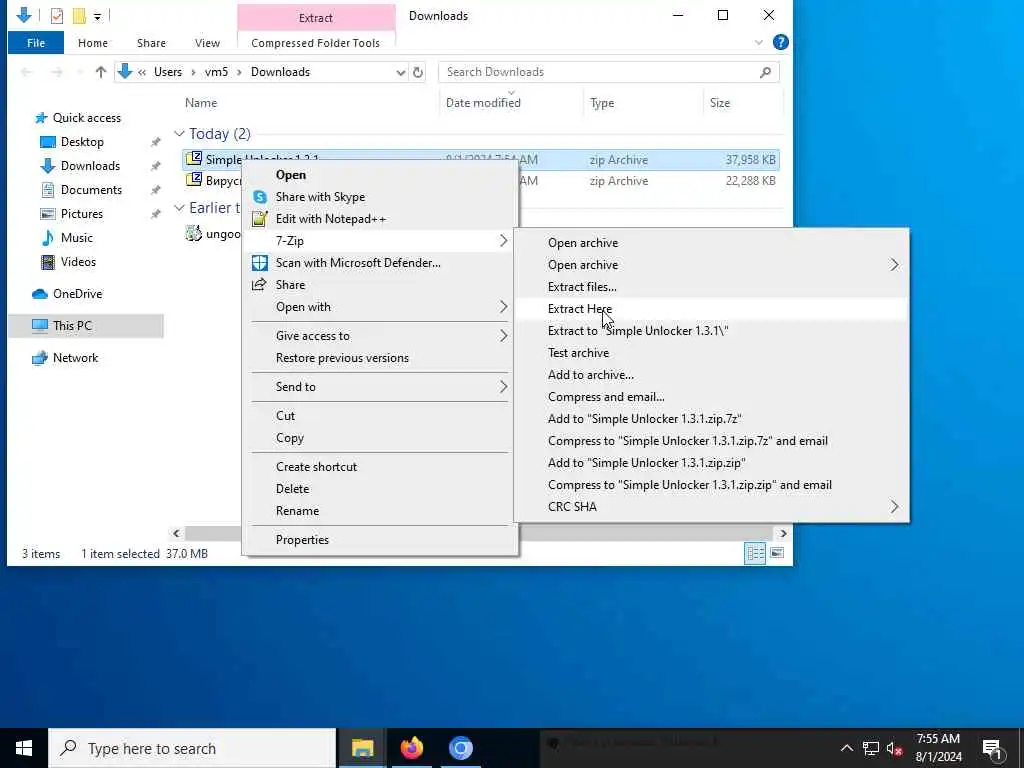Open File Explorer from the taskbar
The image size is (1024, 768).
point(362,748)
